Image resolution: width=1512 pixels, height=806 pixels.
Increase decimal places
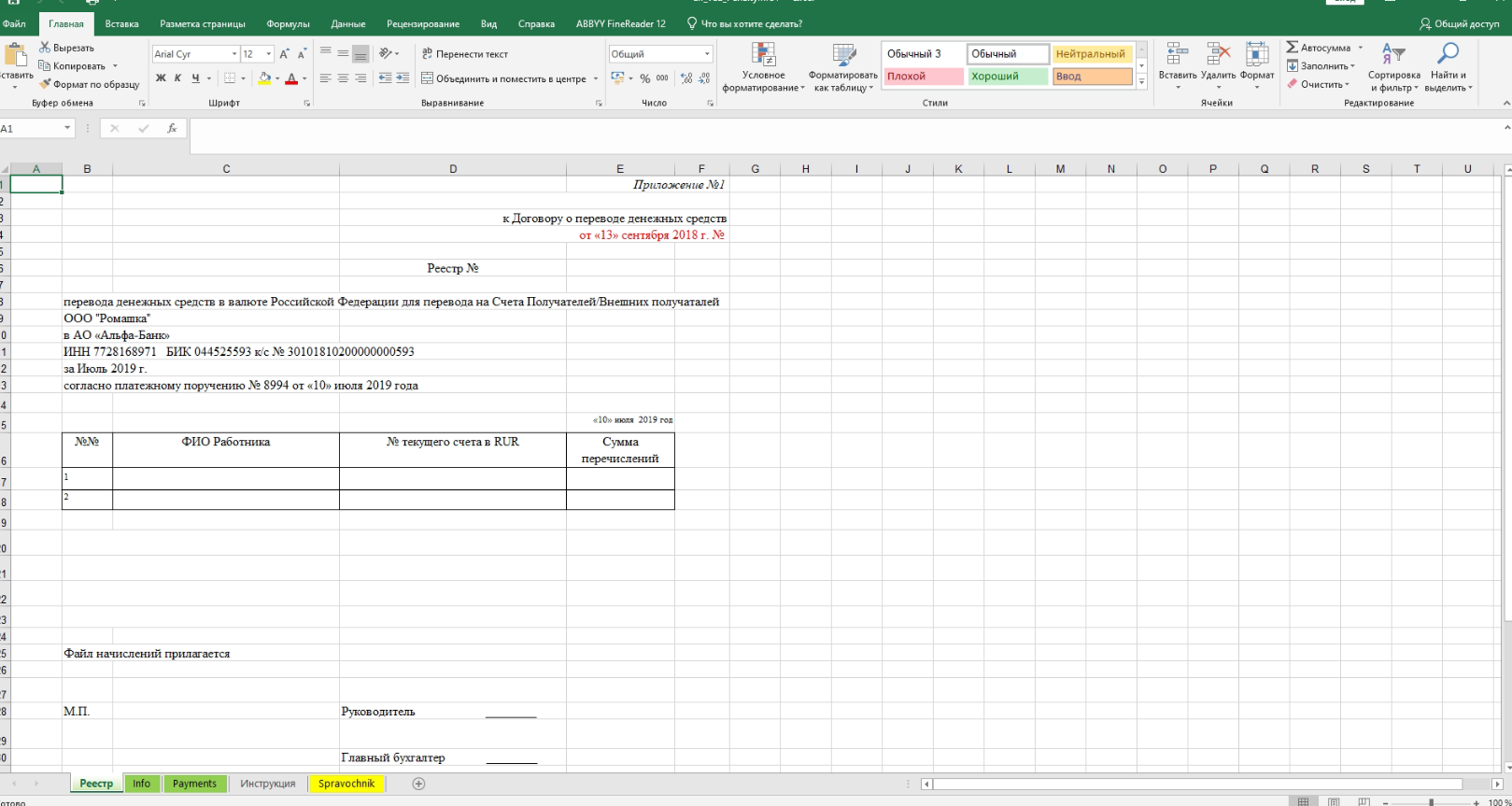tap(687, 78)
